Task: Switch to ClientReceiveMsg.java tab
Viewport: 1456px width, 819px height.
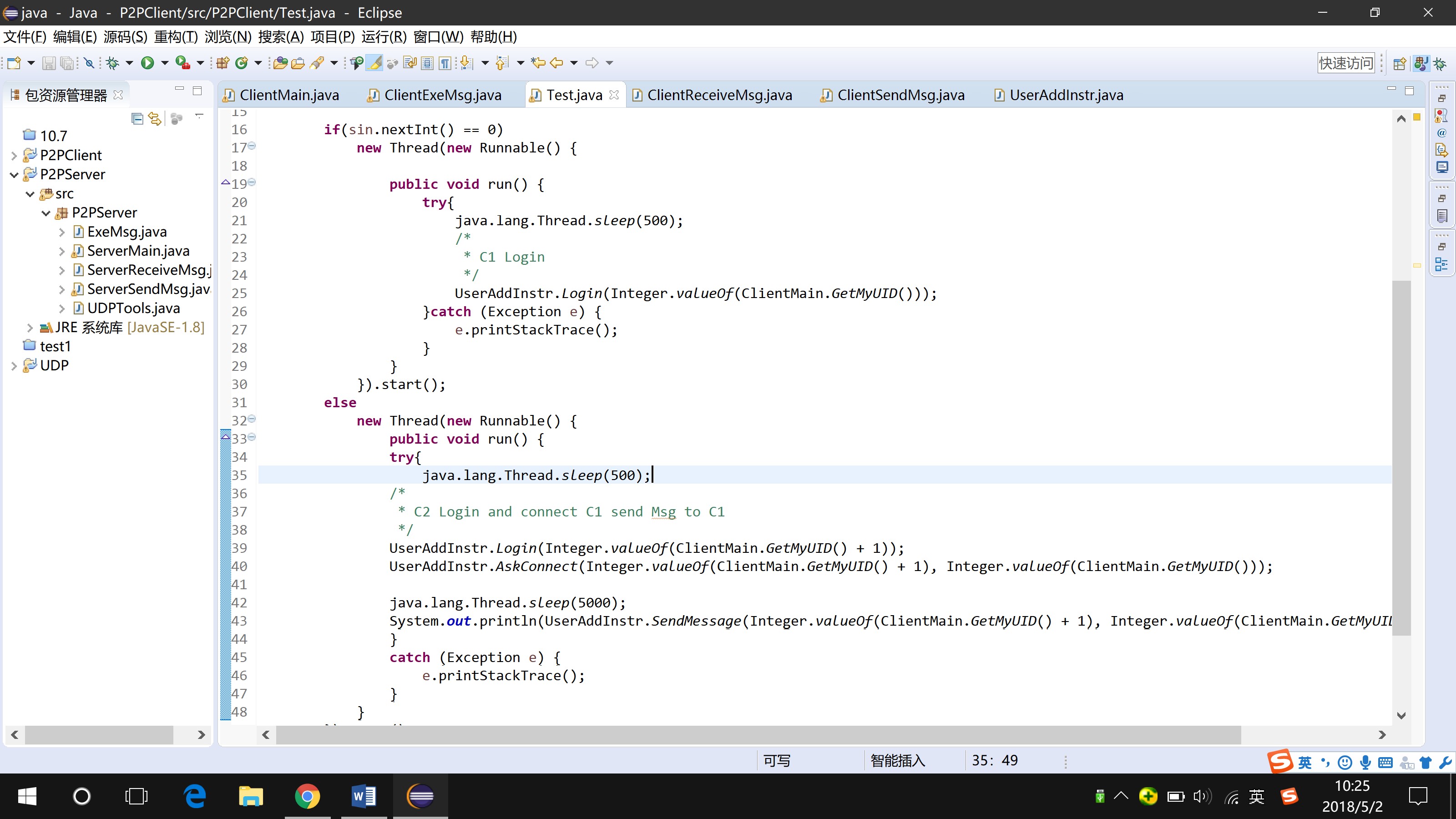Action: coord(719,95)
